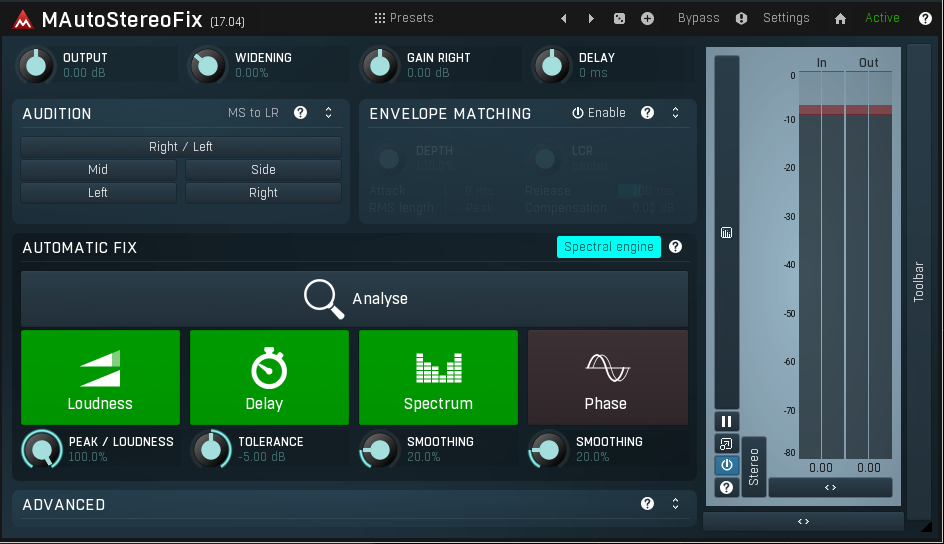Enable the Phase fix button
The image size is (944, 544).
pos(607,378)
